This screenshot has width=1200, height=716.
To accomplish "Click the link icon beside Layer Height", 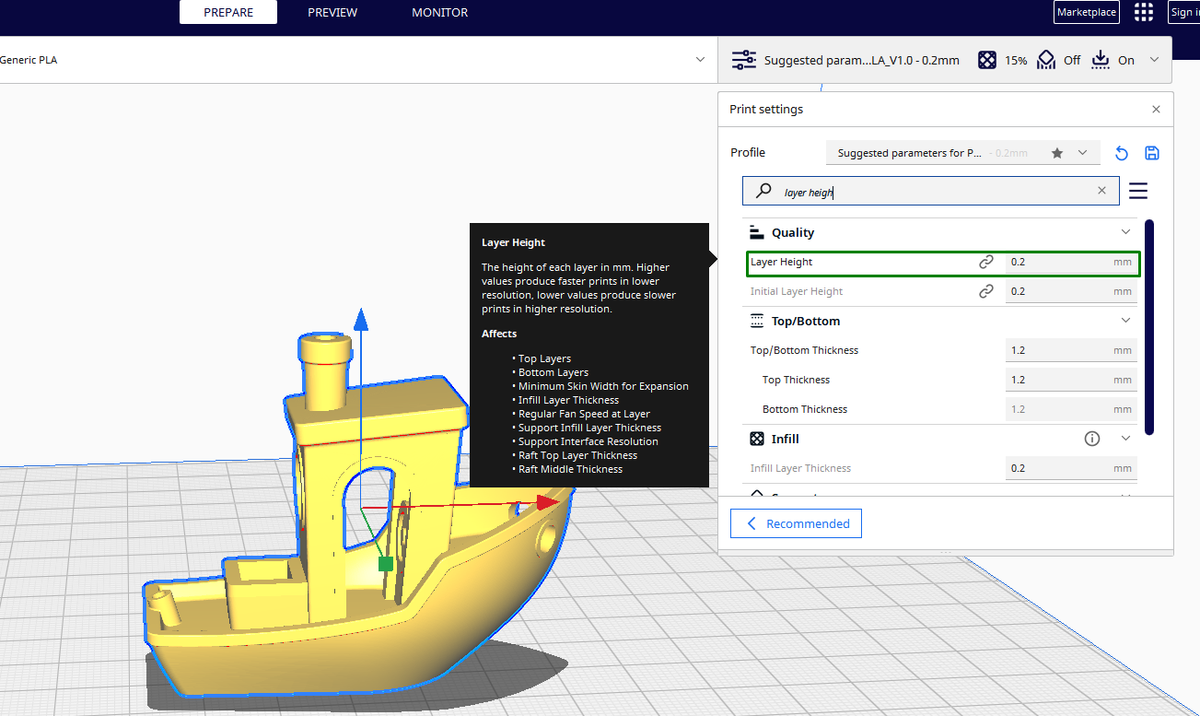I will tap(986, 262).
